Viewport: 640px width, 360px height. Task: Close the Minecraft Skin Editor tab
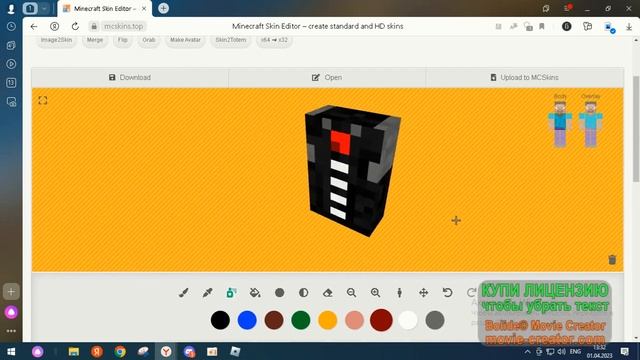click(144, 8)
